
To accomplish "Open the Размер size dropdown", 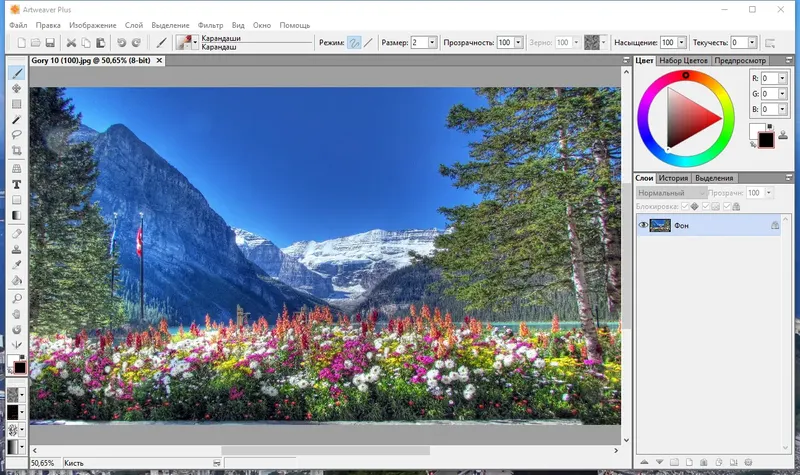I will pos(432,43).
